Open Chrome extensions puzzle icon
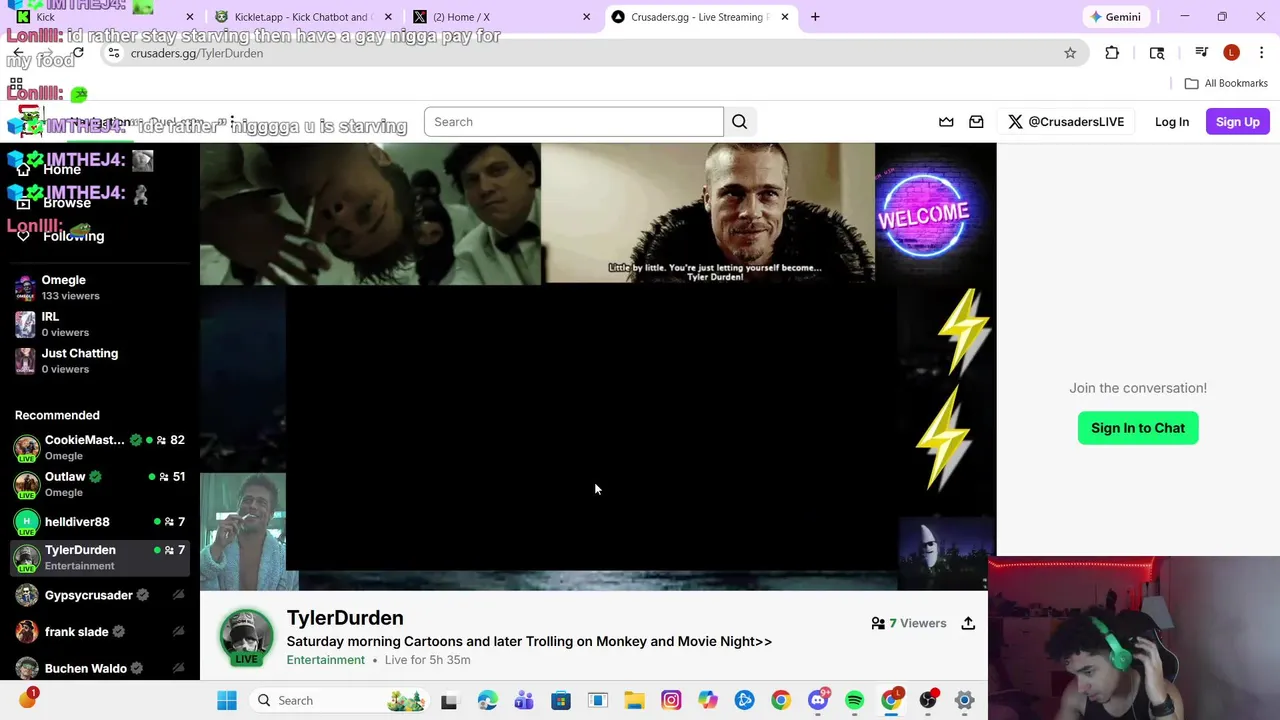Image resolution: width=1280 pixels, height=720 pixels. (x=1112, y=53)
